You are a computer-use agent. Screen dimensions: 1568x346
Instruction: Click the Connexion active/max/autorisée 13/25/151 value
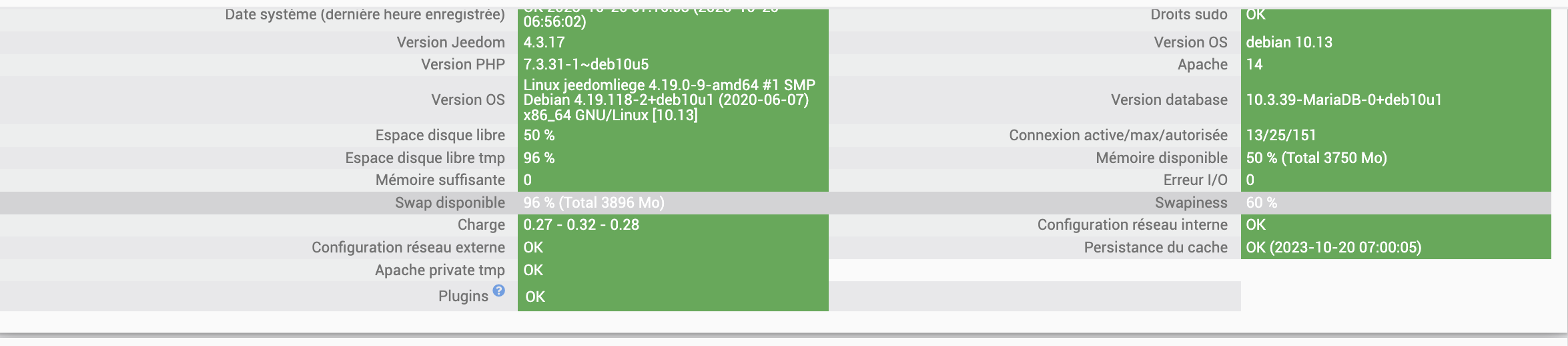(1280, 135)
